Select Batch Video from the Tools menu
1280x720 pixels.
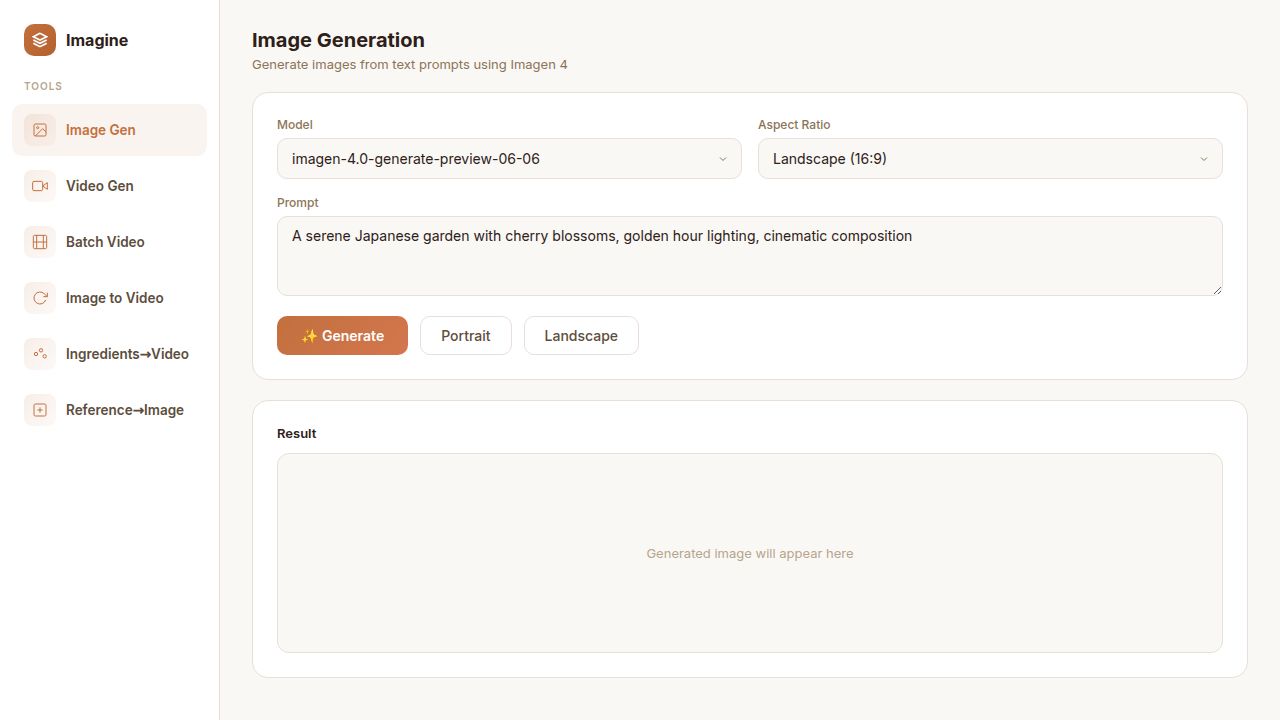pos(105,241)
